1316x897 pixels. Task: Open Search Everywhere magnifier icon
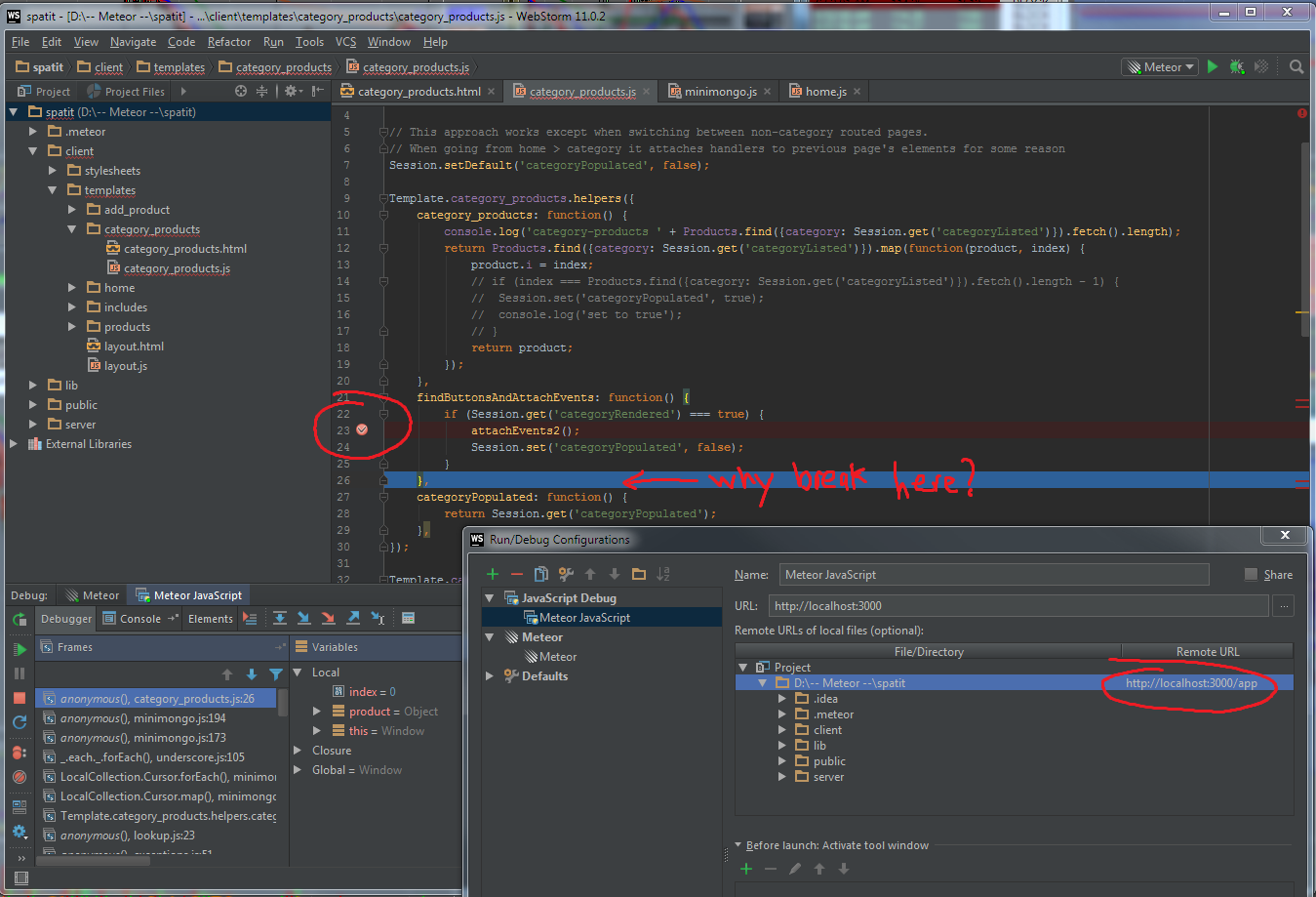click(x=1296, y=66)
